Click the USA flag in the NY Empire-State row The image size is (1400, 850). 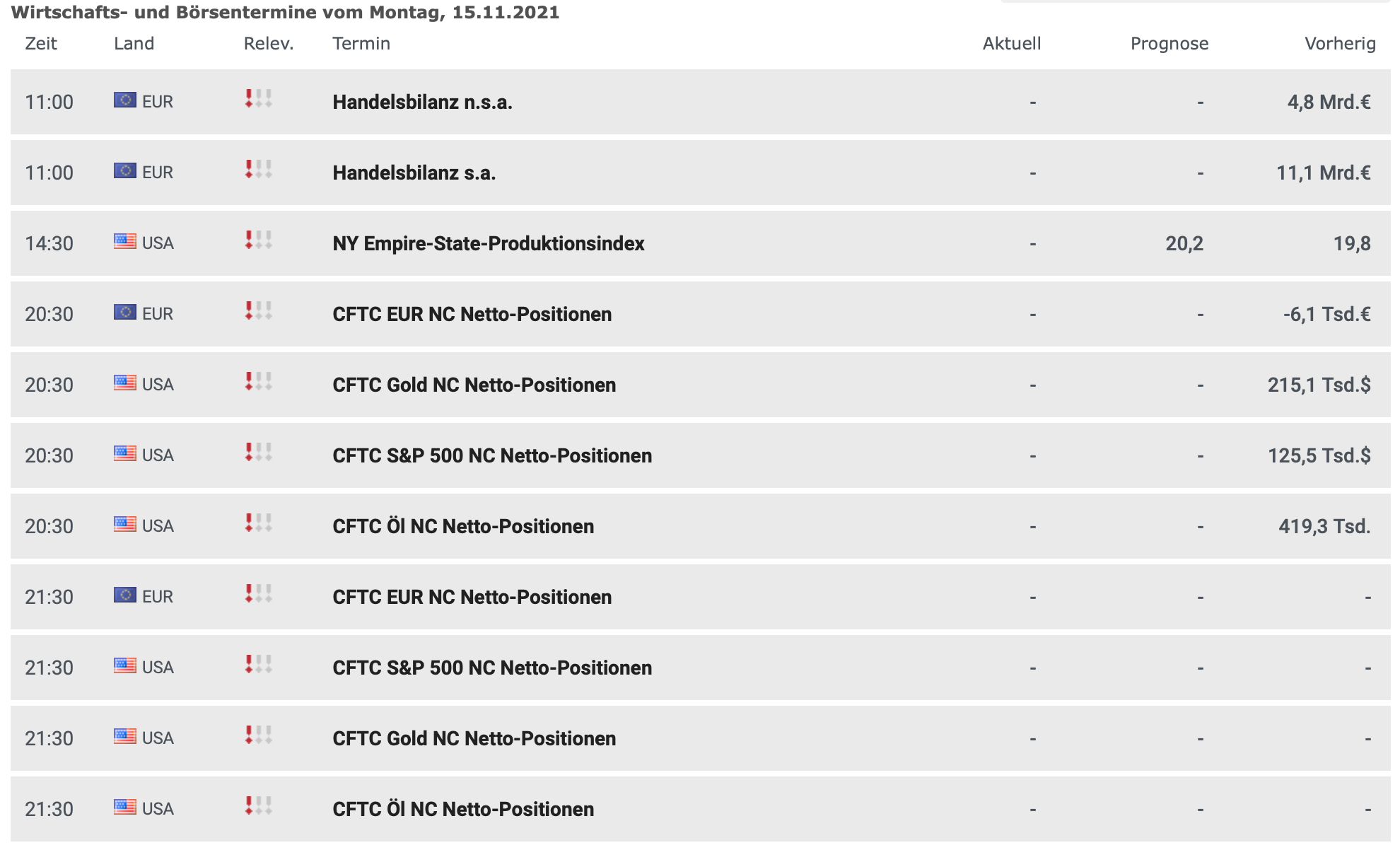(125, 242)
